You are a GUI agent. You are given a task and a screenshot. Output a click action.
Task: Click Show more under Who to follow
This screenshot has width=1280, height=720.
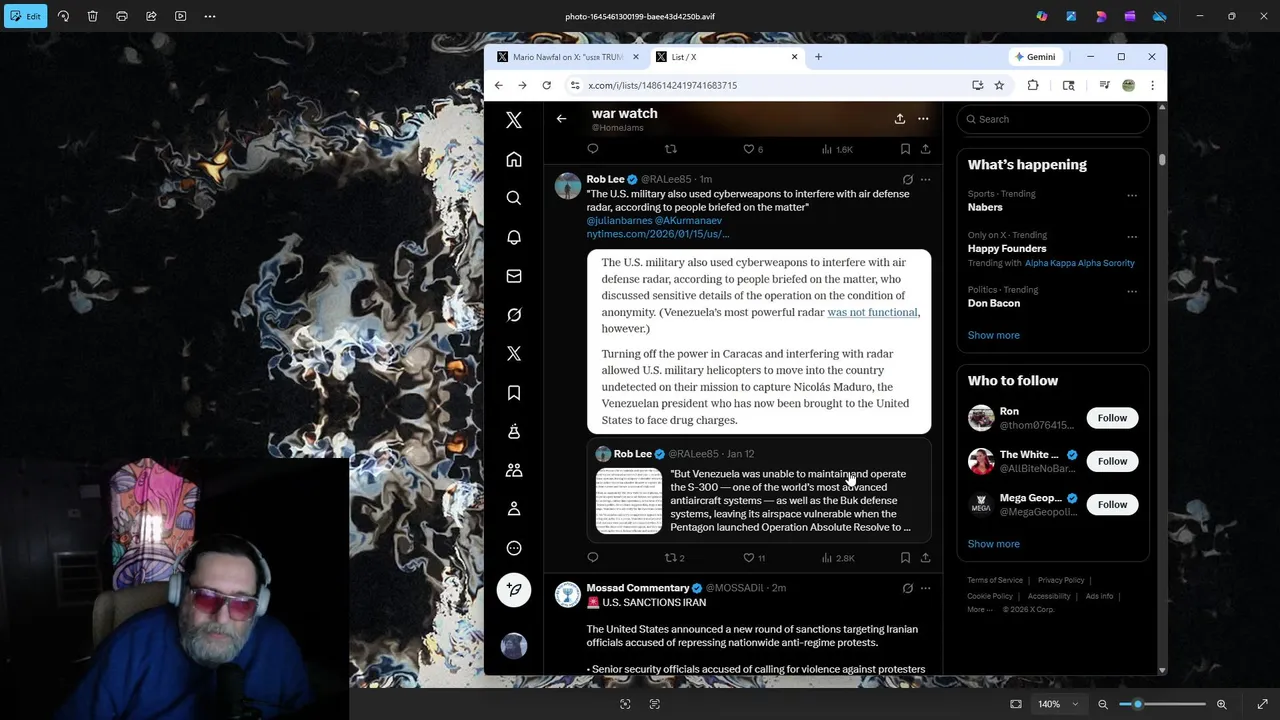point(994,544)
